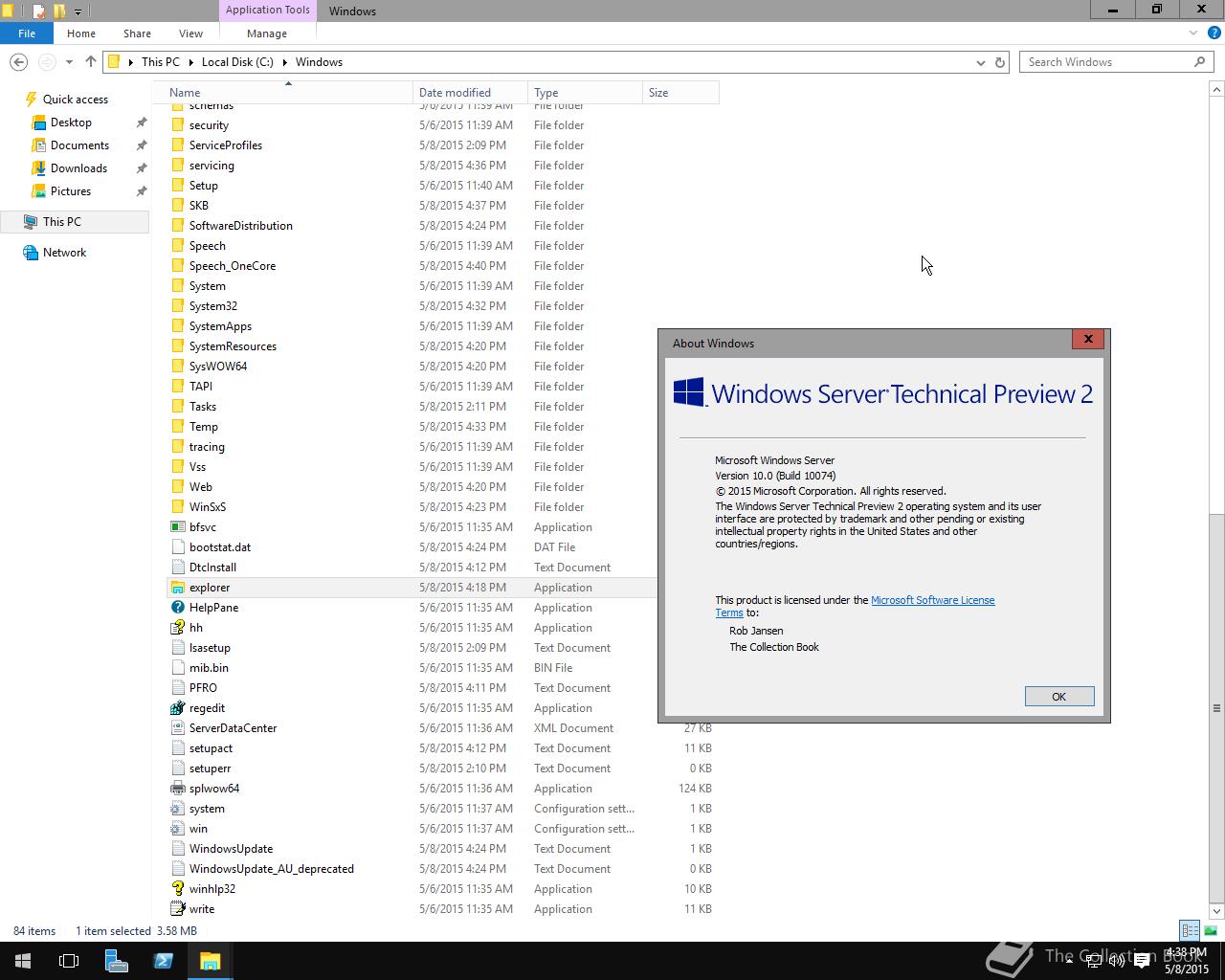This screenshot has width=1225, height=980.
Task: Expand breadcrumb arrow after This PC
Action: (x=190, y=62)
